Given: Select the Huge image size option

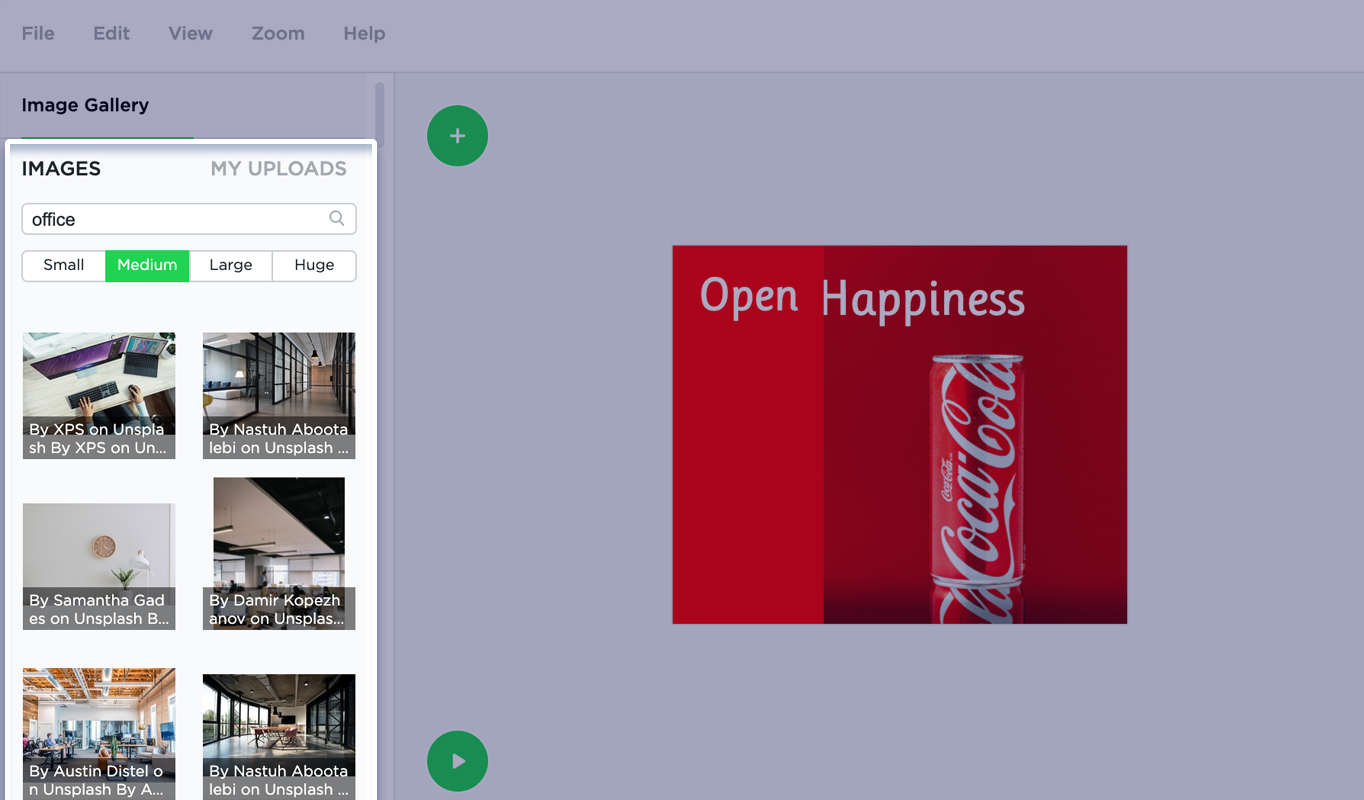Looking at the screenshot, I should point(314,265).
